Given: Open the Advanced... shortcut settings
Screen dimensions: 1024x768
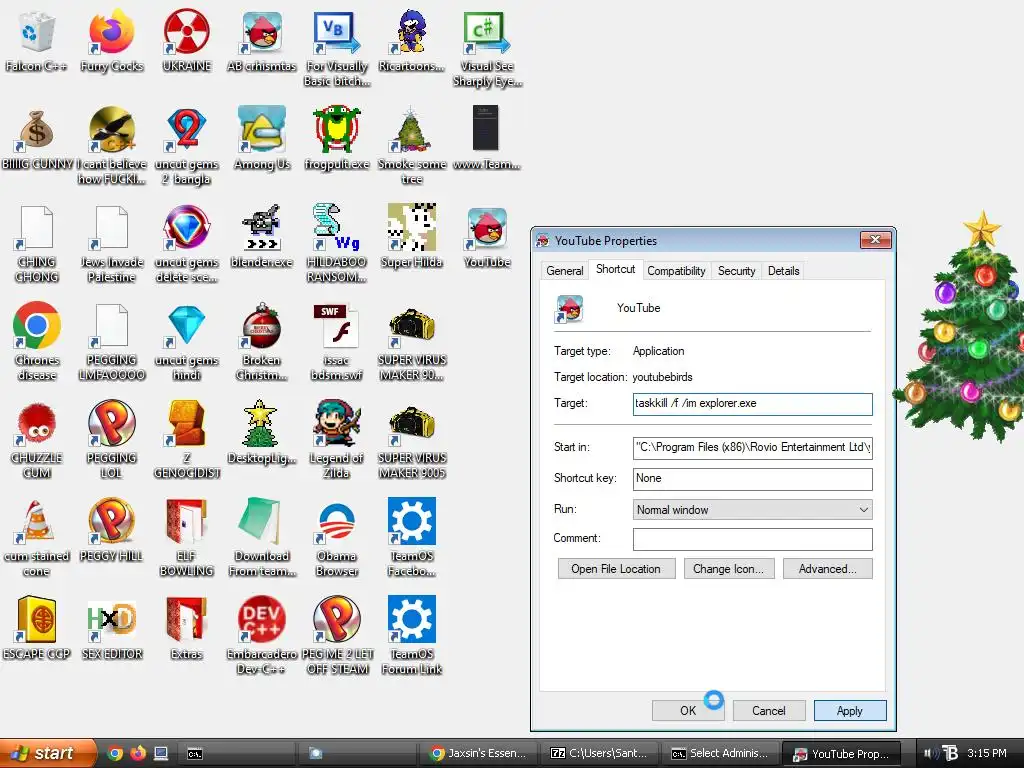Looking at the screenshot, I should [827, 569].
